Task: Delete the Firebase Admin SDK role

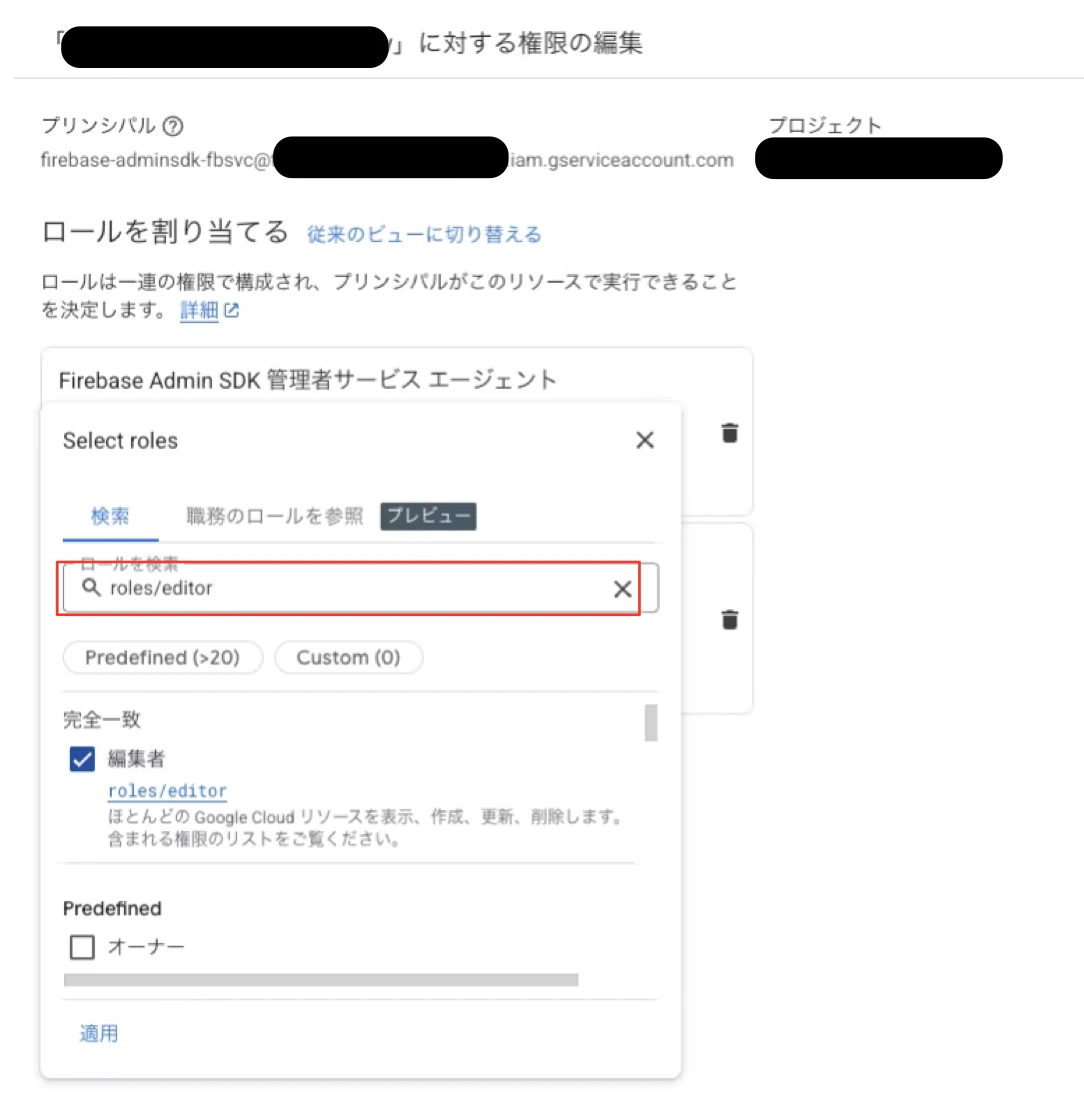Action: tap(730, 433)
